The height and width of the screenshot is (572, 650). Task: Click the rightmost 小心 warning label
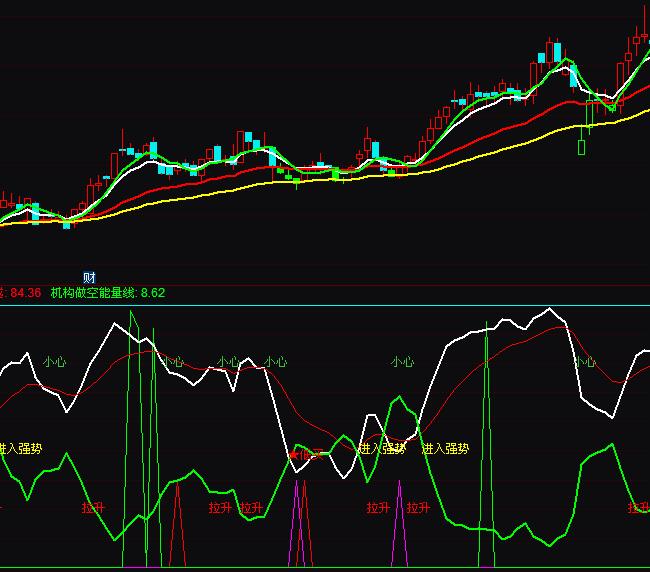[584, 361]
